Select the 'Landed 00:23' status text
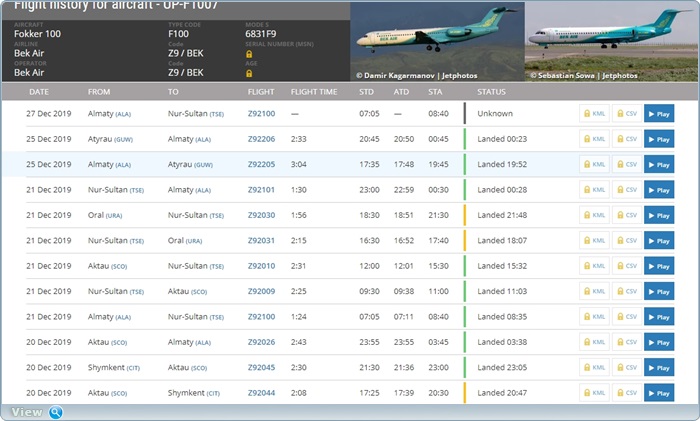This screenshot has height=421, width=700. coord(502,139)
